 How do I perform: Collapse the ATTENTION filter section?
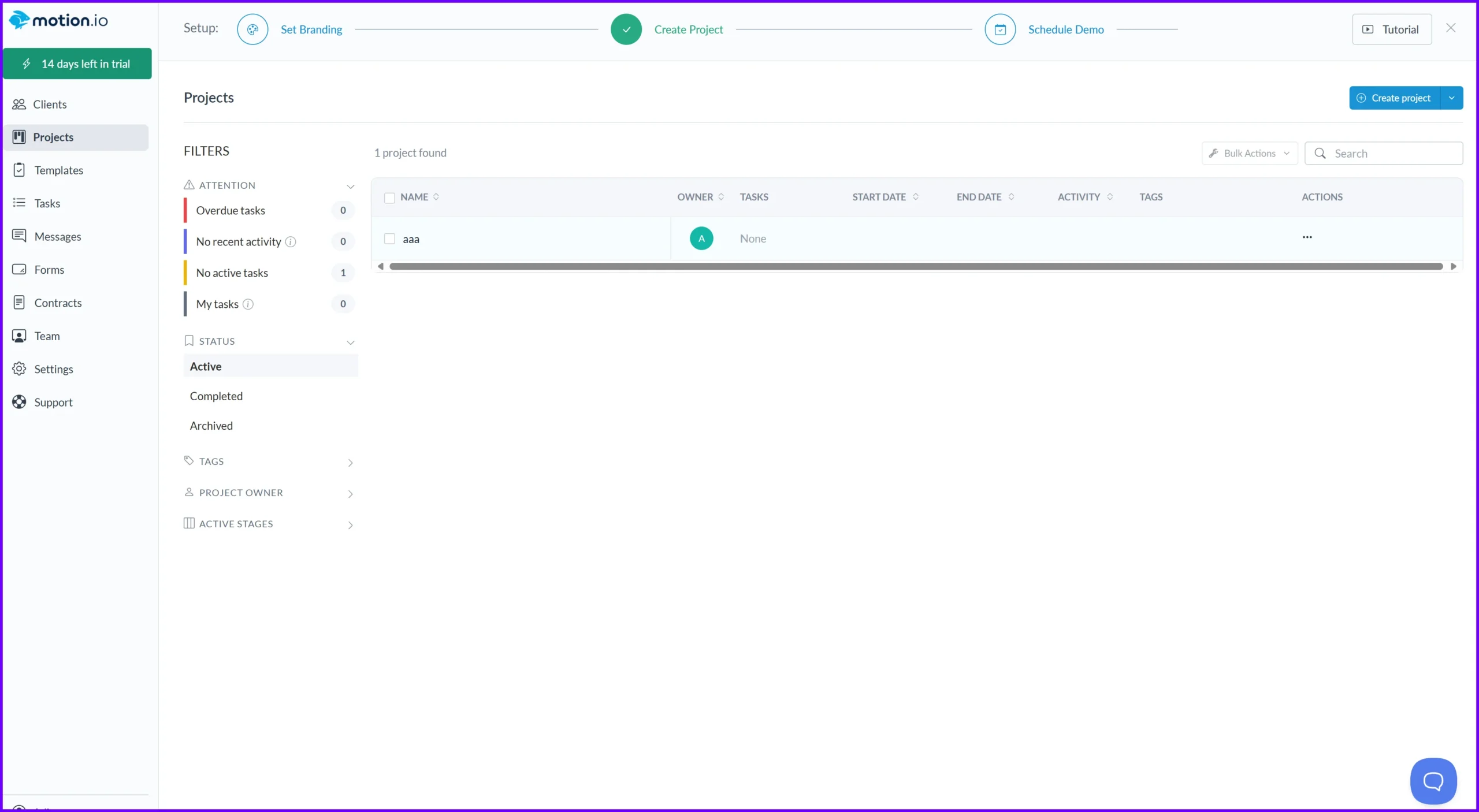pyautogui.click(x=351, y=186)
